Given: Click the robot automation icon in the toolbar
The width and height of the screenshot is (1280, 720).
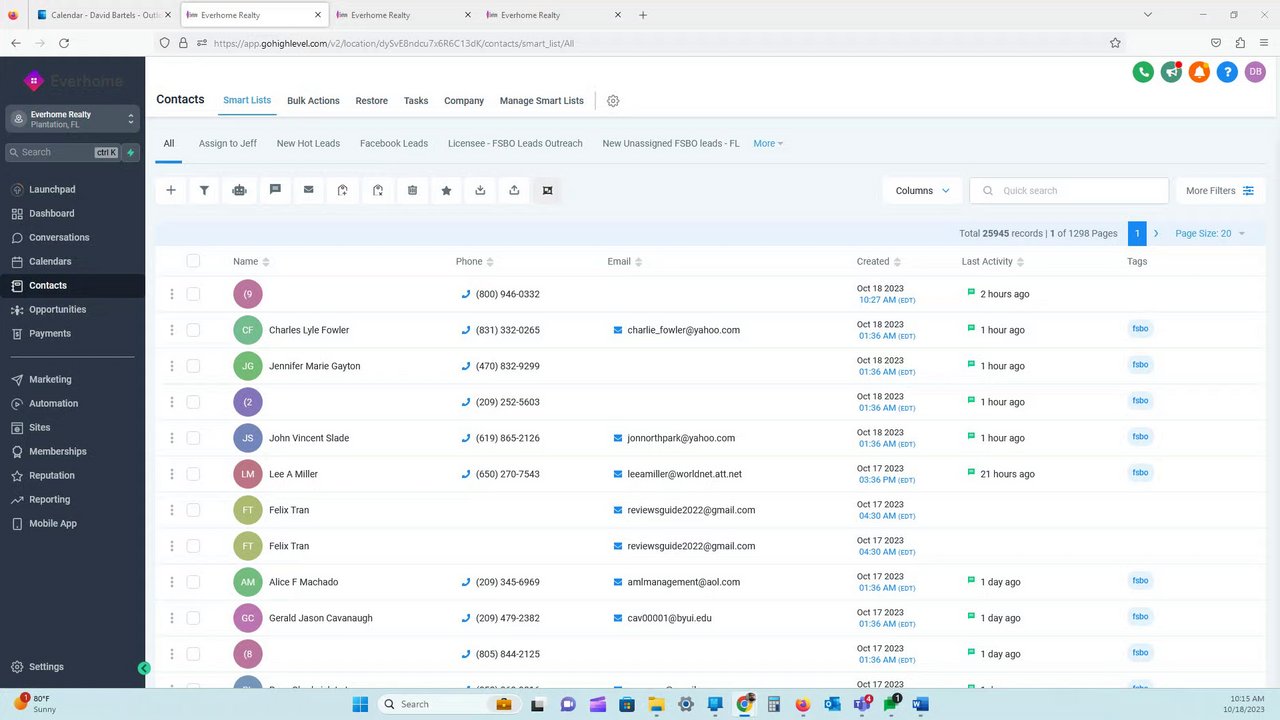Looking at the screenshot, I should (x=239, y=190).
